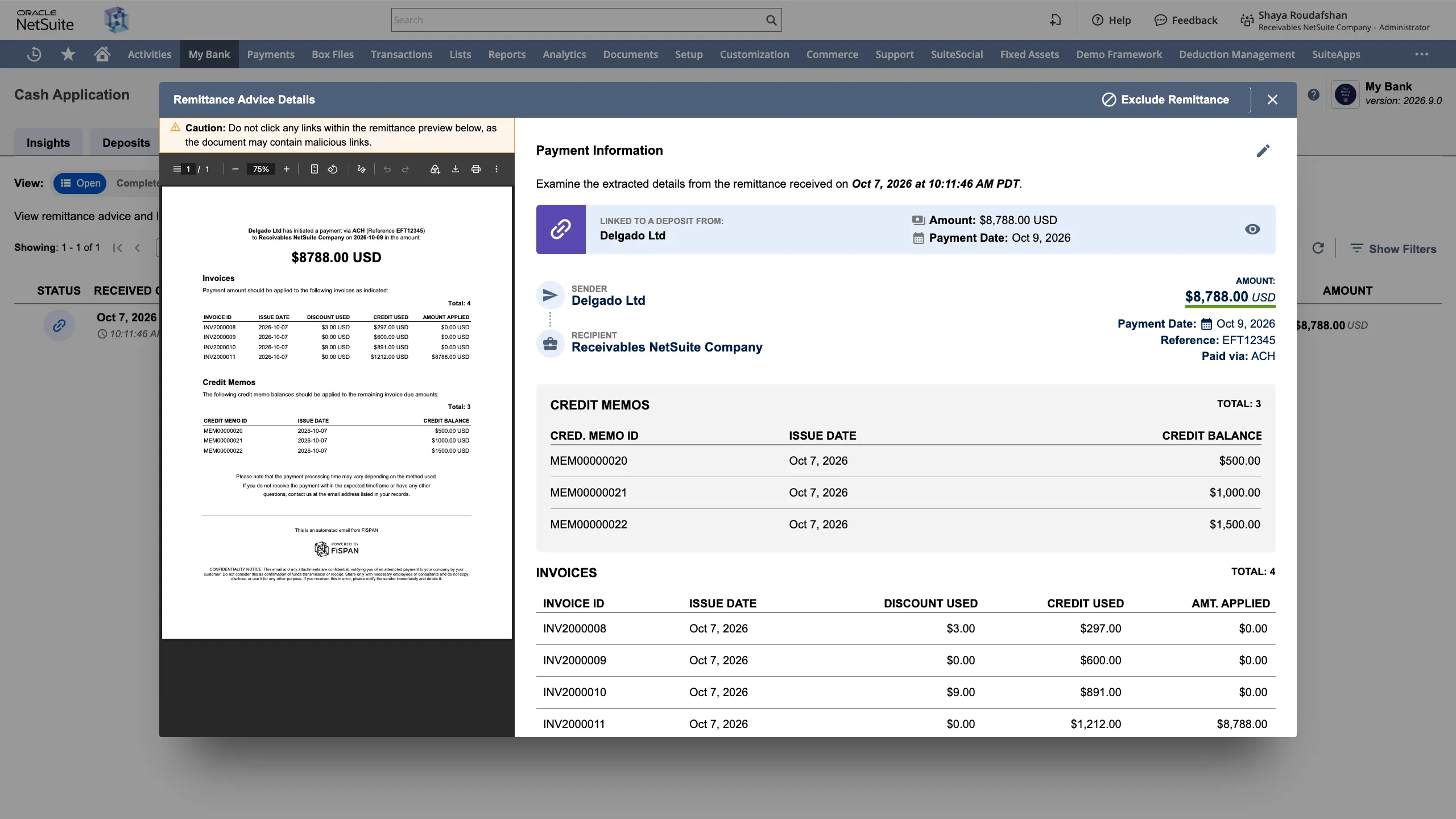
Task: Click the INV2000010 invoice ID cell
Action: point(574,692)
